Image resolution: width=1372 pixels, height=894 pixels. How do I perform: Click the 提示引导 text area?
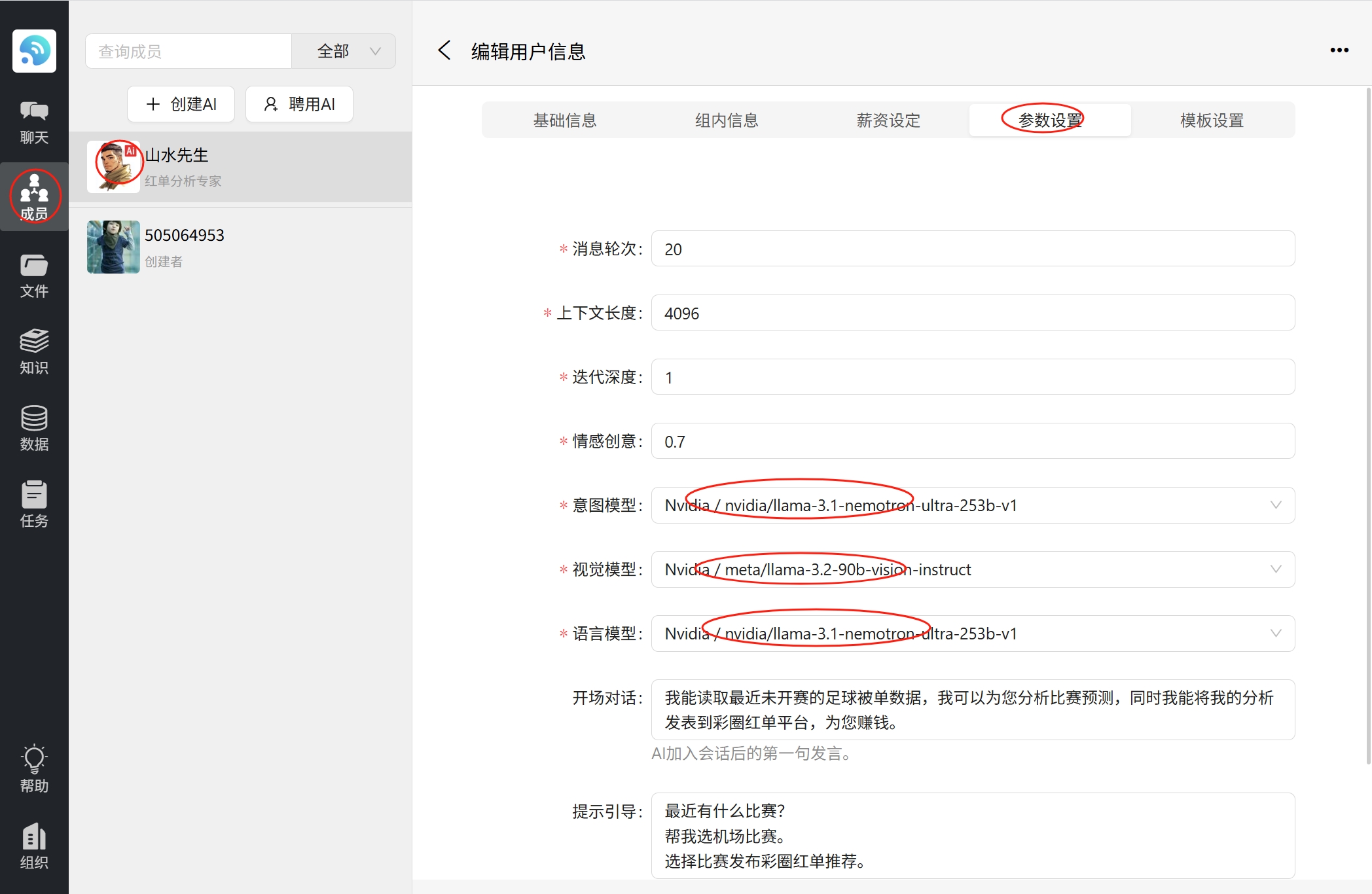point(973,836)
